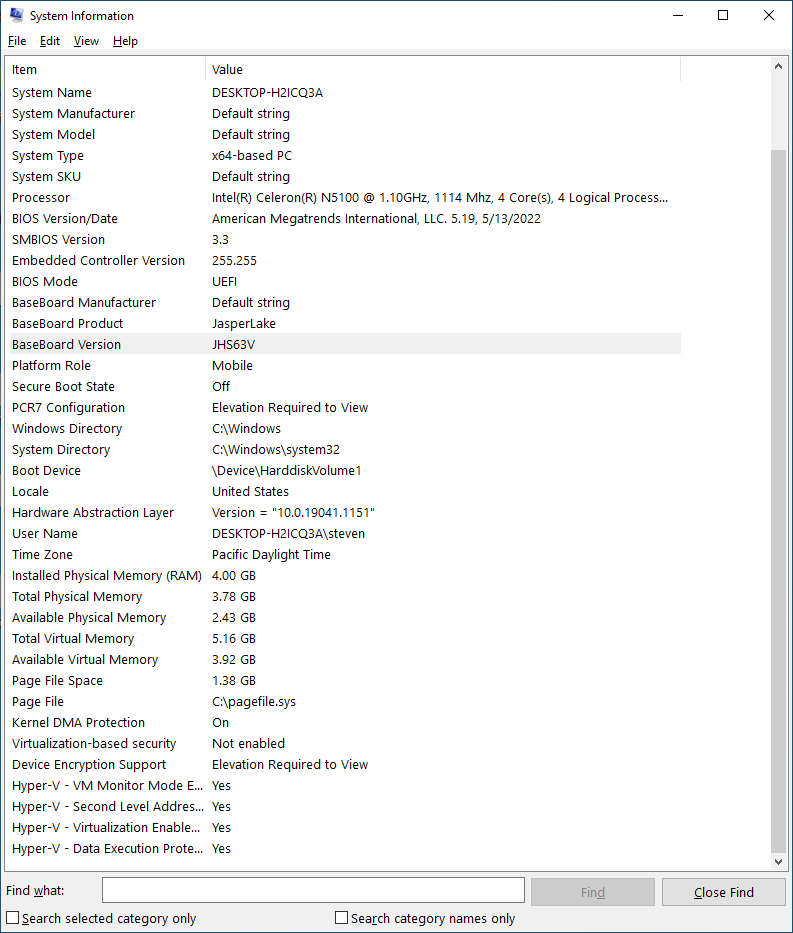Minimize the System Information window
Screen dimensions: 793x933
[x=677, y=15]
